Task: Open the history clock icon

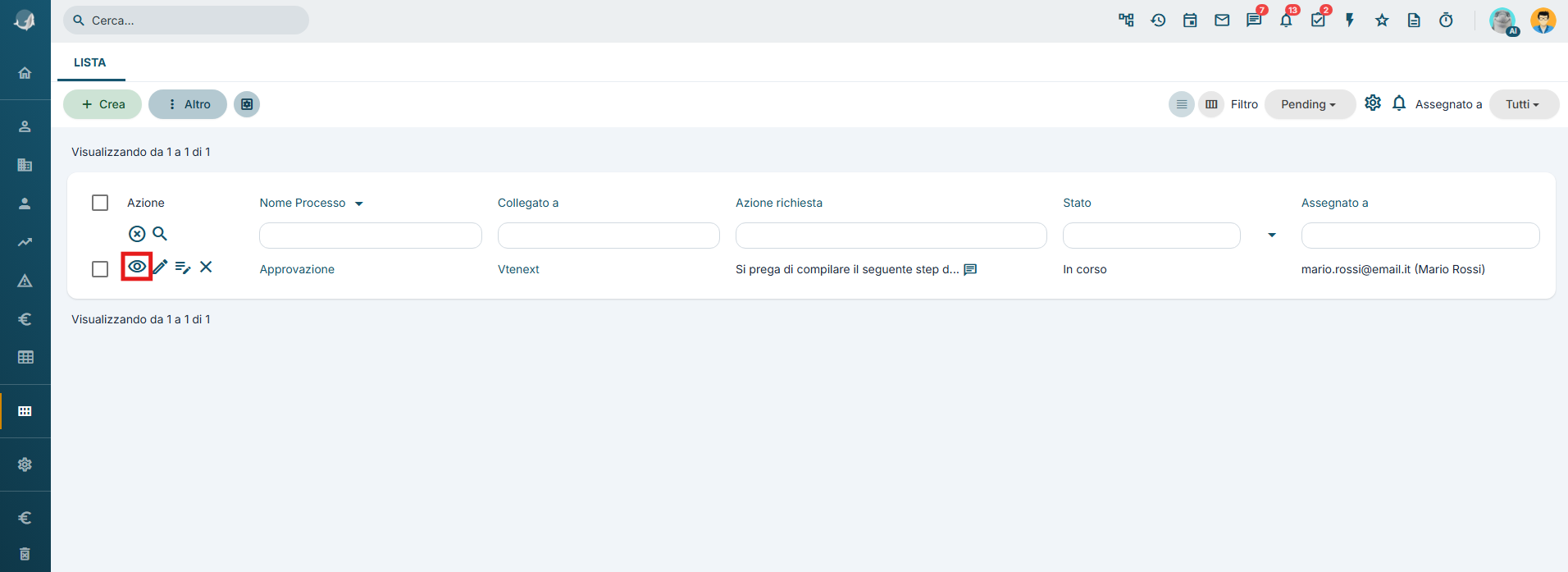Action: [x=1158, y=21]
